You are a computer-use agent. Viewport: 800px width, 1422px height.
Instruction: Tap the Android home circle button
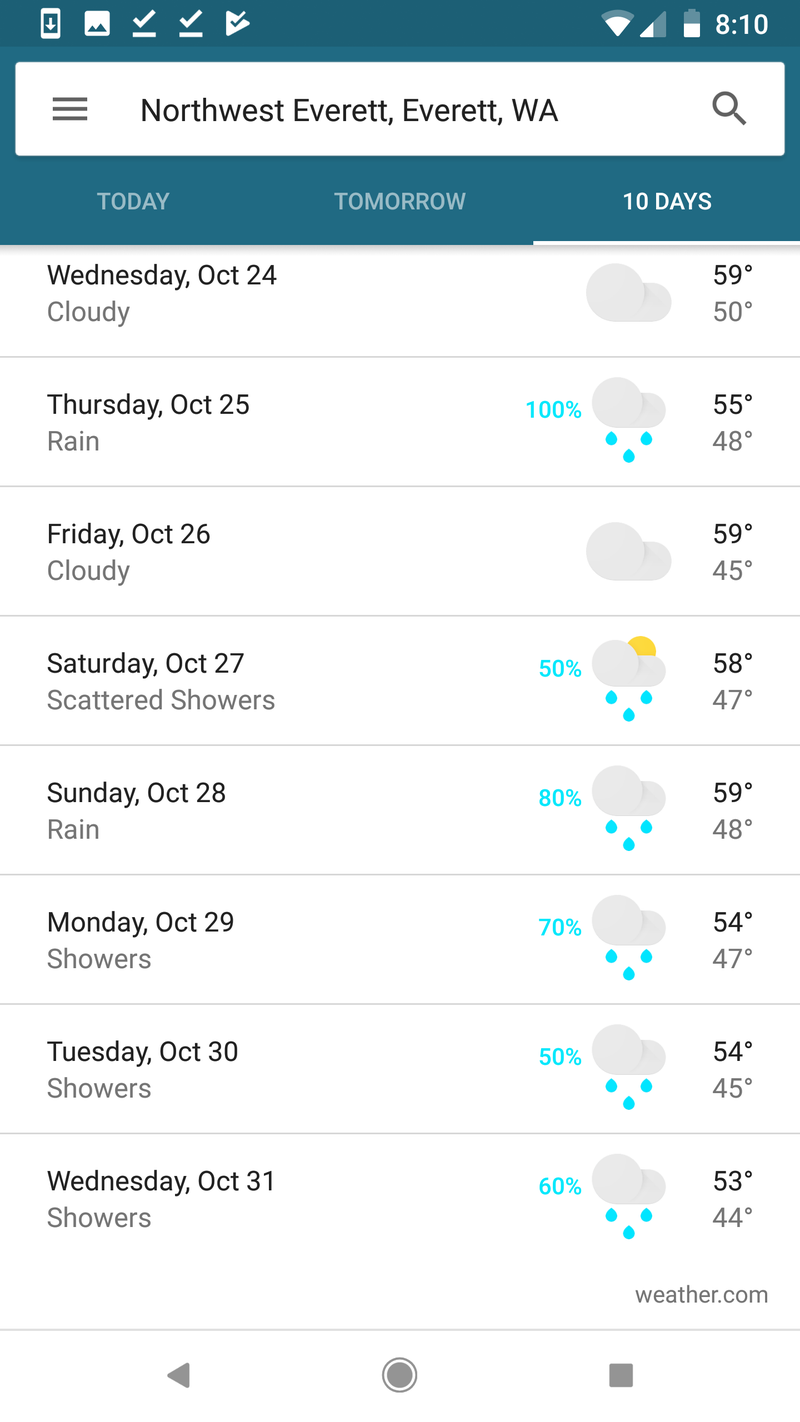[400, 1376]
